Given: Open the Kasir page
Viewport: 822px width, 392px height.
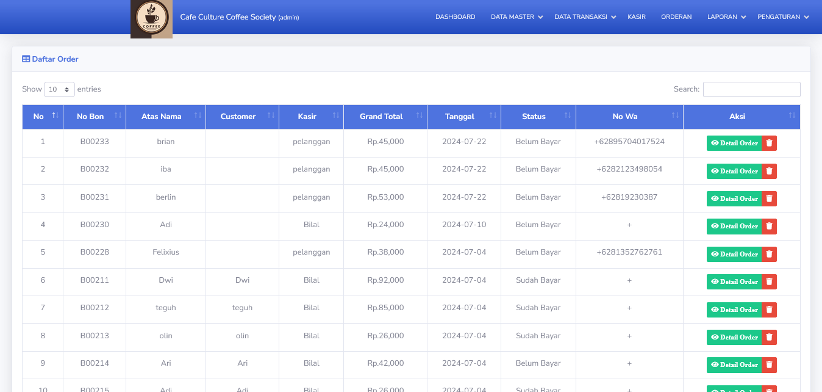Looking at the screenshot, I should [x=636, y=17].
